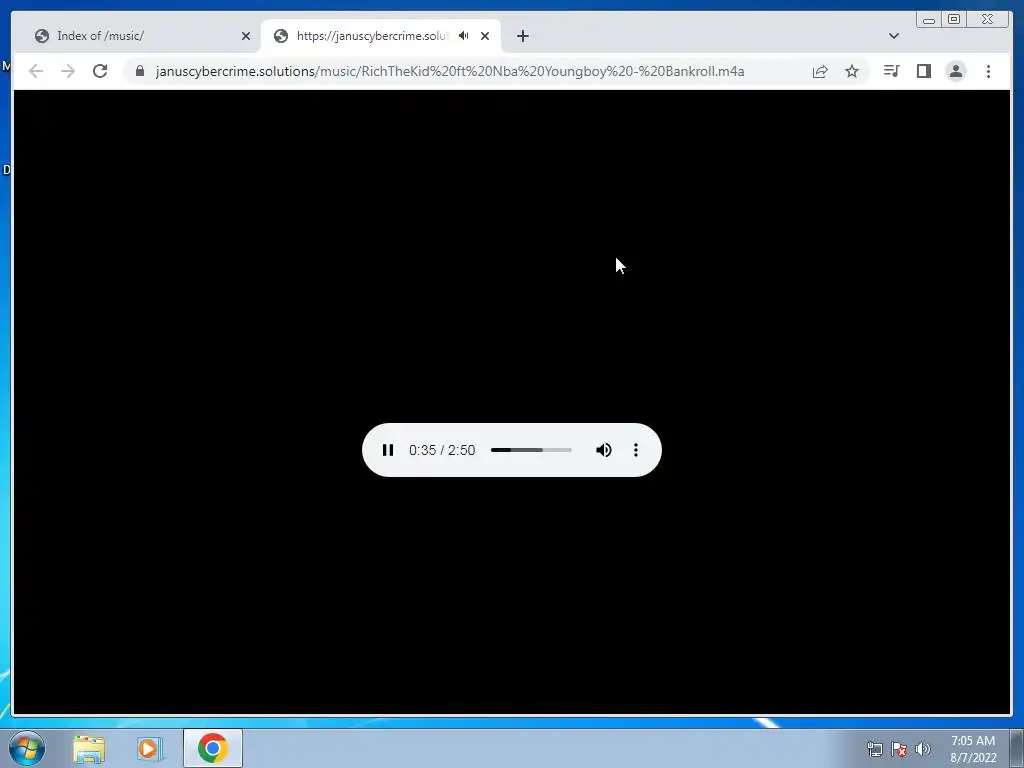
Task: Launch Windows Media Player from taskbar
Action: [149, 748]
